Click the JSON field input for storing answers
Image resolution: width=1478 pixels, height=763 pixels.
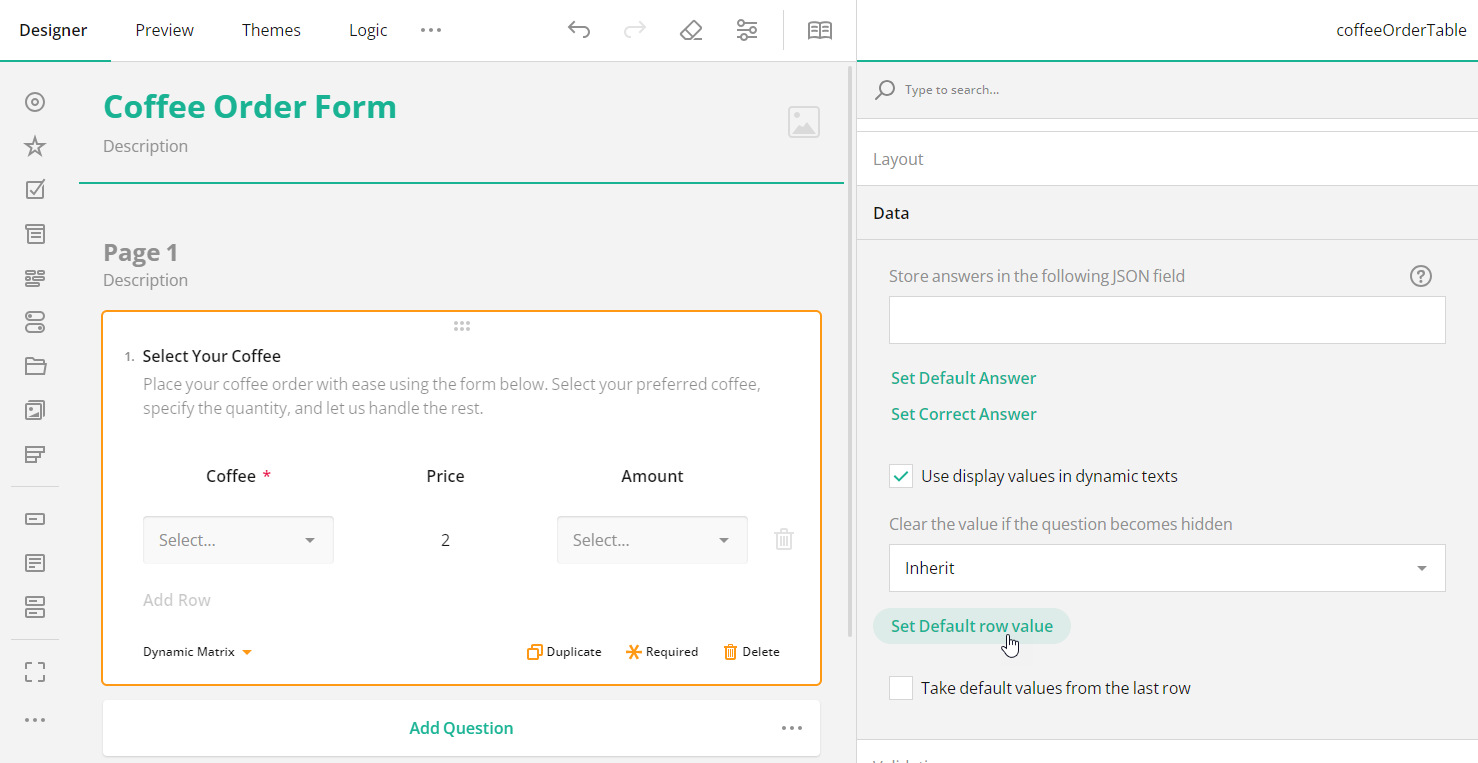[1166, 320]
